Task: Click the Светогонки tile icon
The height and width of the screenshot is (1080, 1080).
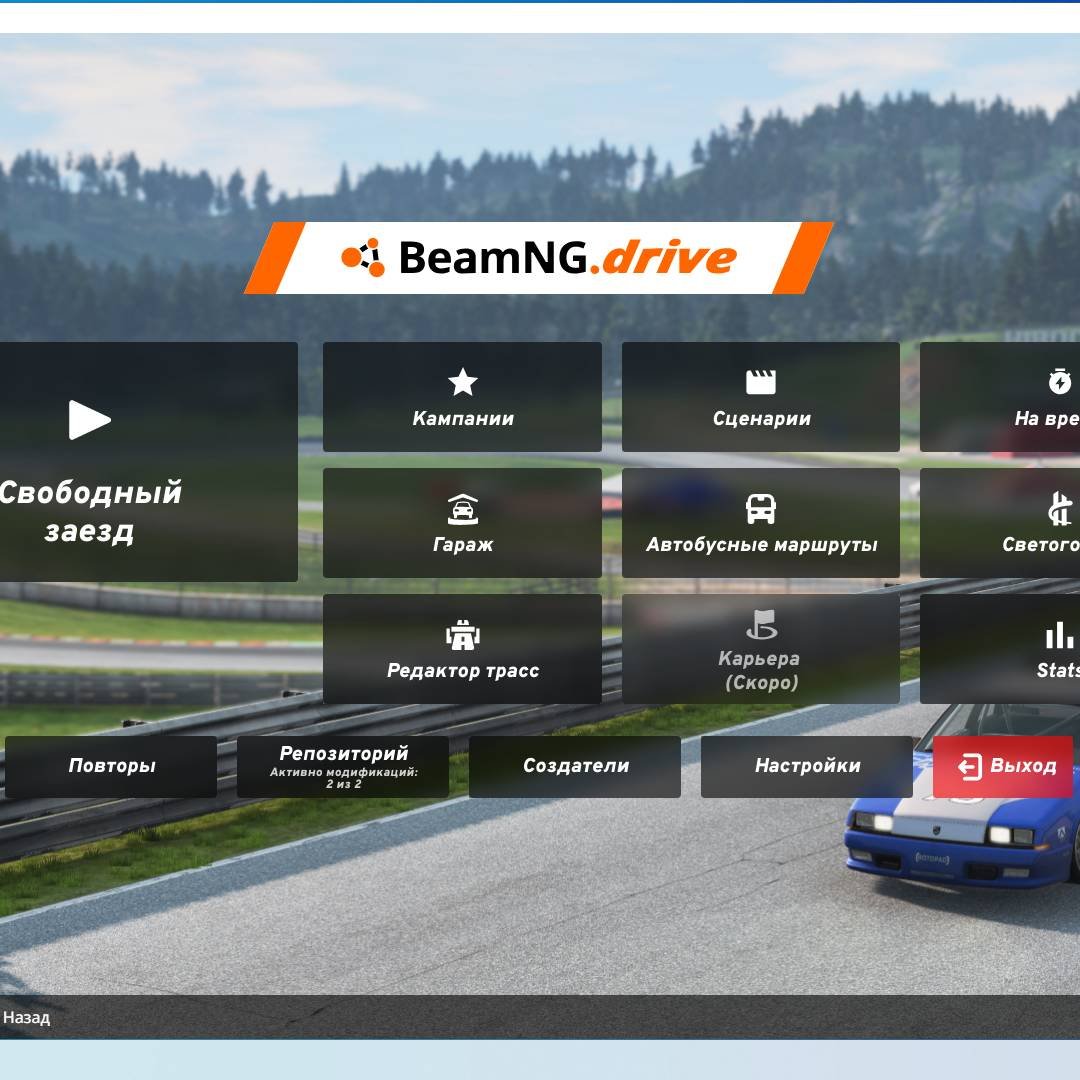Action: (x=1059, y=509)
